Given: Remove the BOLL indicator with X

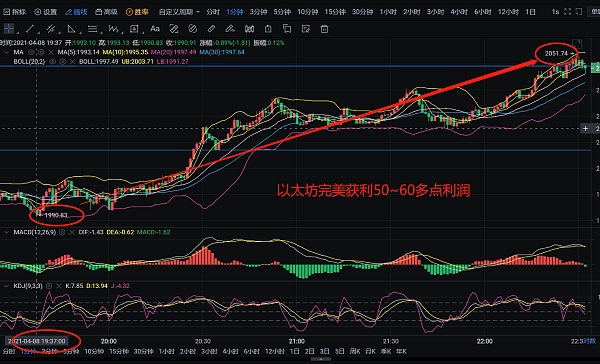Looking at the screenshot, I should tap(72, 61).
